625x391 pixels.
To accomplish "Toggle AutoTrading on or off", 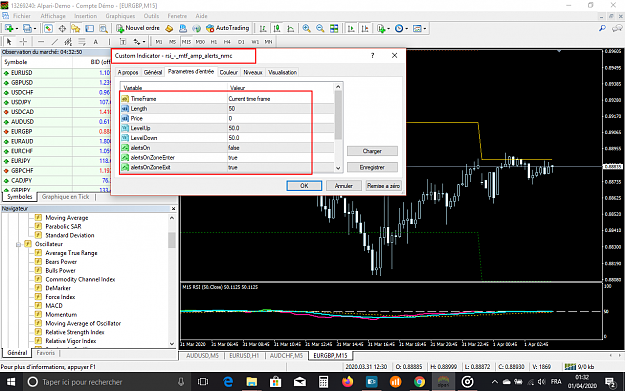I will click(x=228, y=28).
